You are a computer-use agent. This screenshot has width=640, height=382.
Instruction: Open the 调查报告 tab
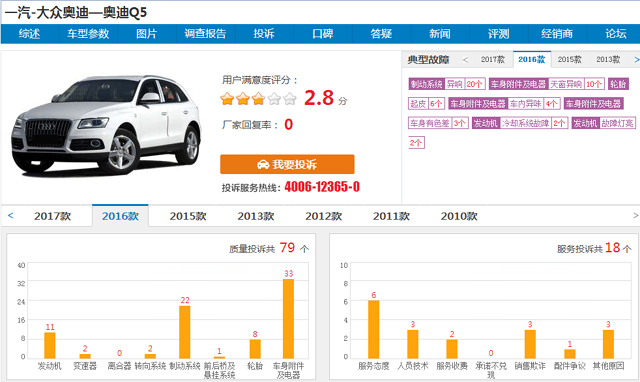(x=205, y=34)
